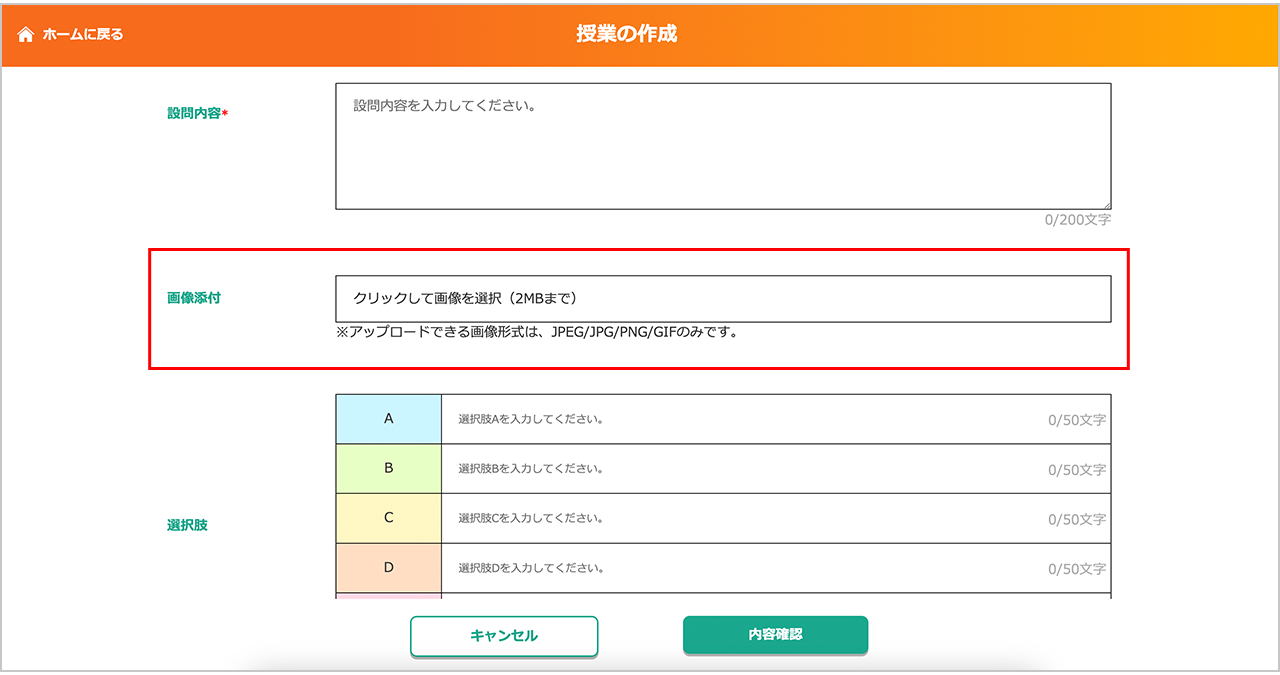Click the 0/200文字 character counter
Viewport: 1280px width, 675px height.
tap(1077, 219)
